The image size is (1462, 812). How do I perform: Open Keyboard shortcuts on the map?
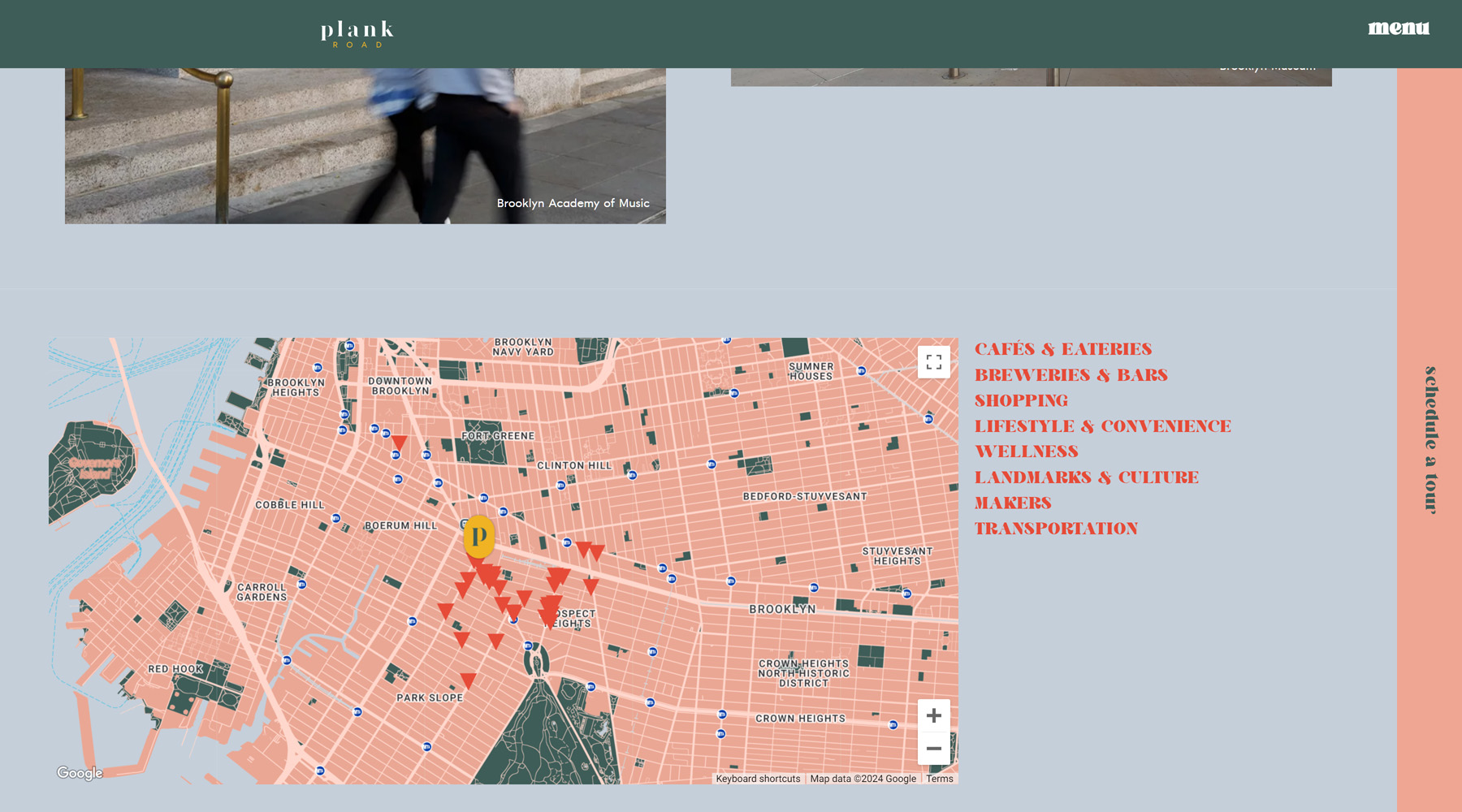click(758, 779)
